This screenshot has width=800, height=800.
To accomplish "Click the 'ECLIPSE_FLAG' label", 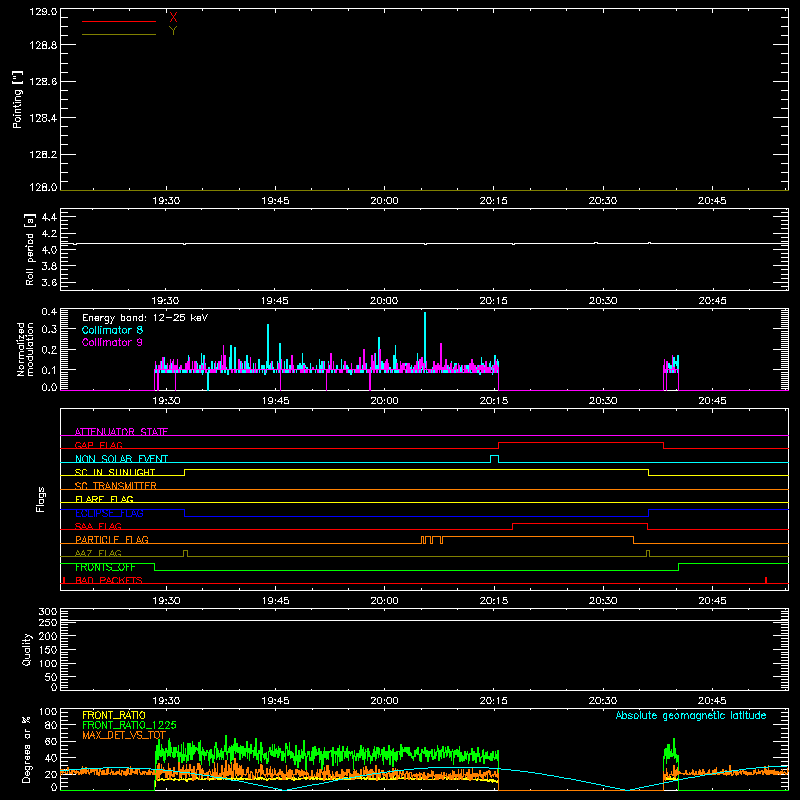I will point(109,513).
